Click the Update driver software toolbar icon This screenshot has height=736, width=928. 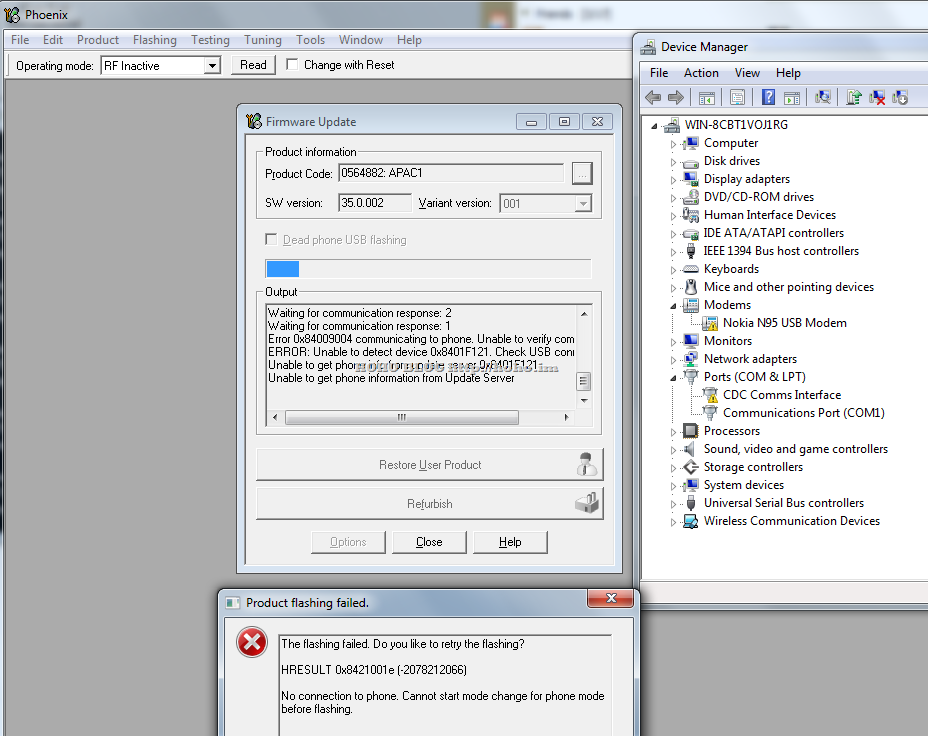tap(853, 98)
